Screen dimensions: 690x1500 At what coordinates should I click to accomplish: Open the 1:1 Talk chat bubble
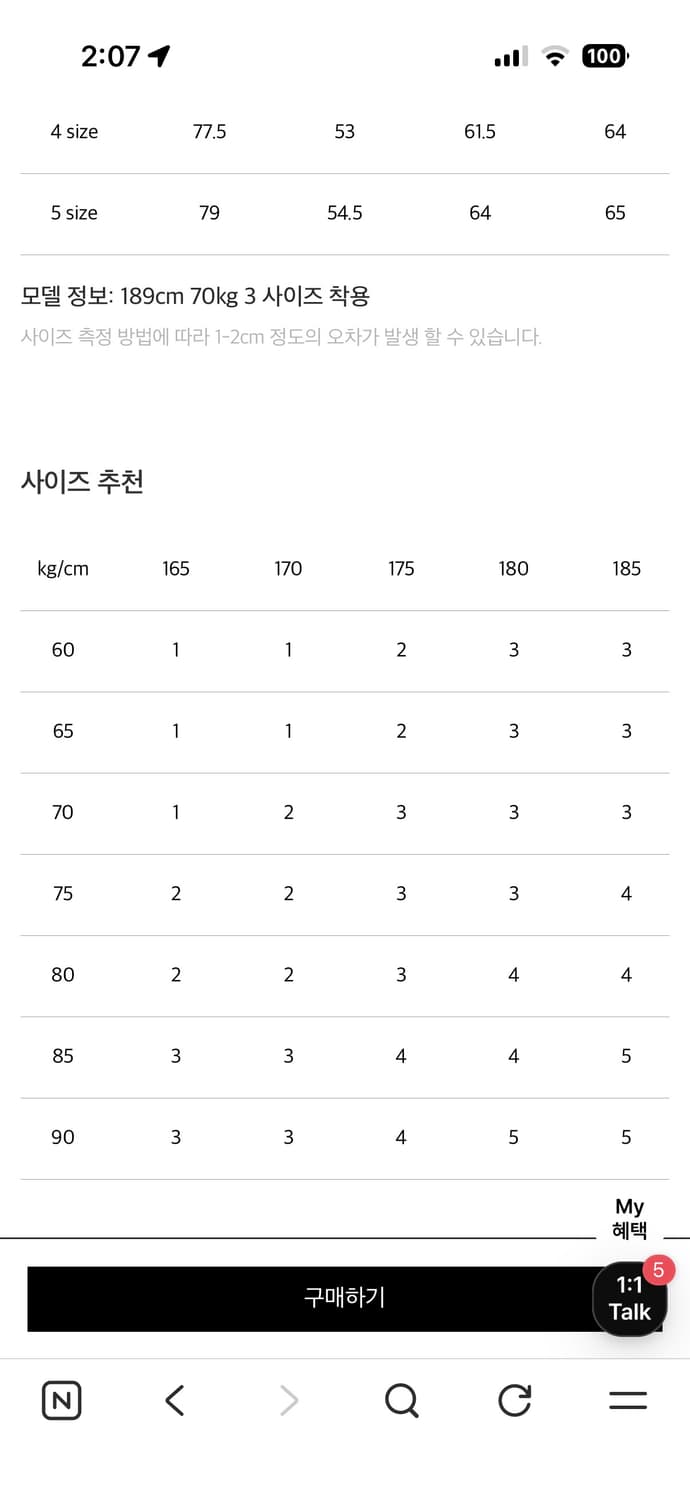click(630, 1297)
